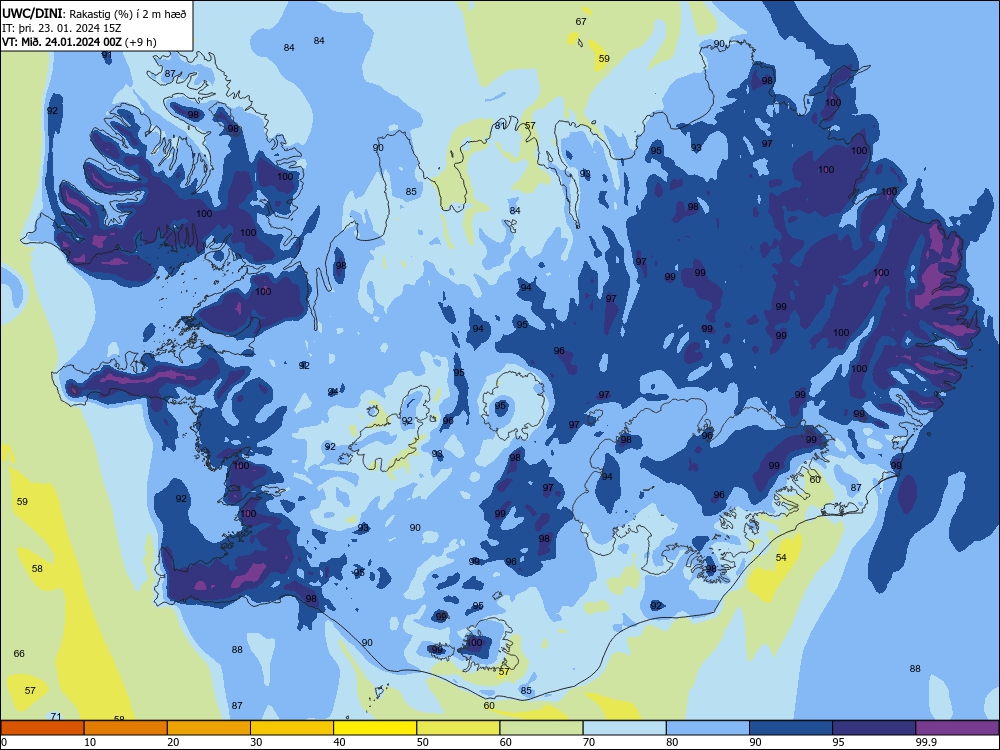
Task: Click the 'UWC/DINI' title text
Action: 32,14
